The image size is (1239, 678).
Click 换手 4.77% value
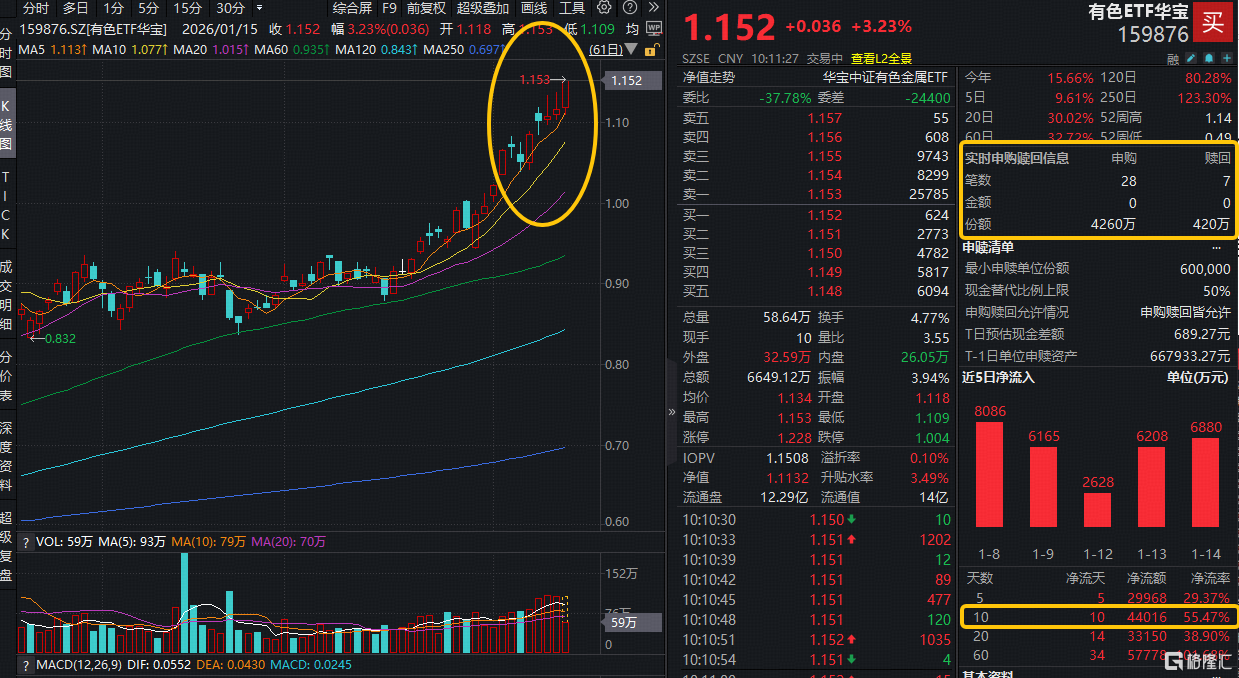[x=930, y=317]
